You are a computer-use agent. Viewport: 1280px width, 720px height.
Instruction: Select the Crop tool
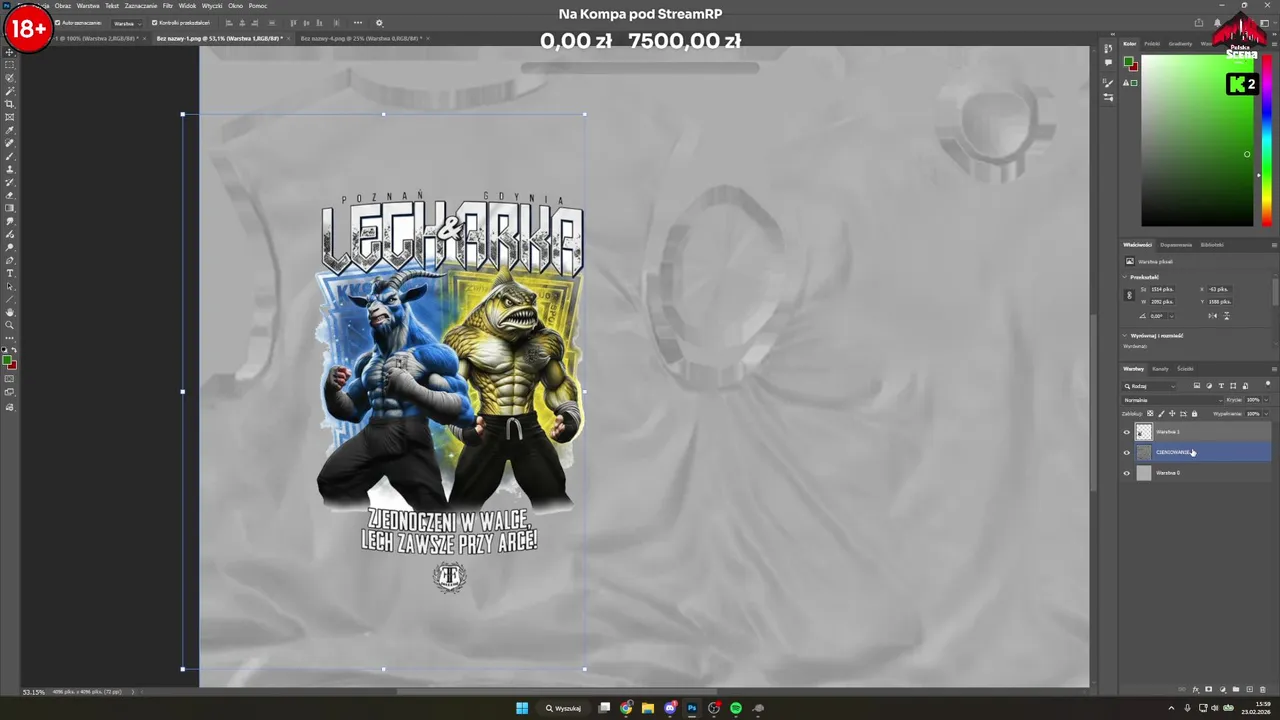(x=10, y=104)
